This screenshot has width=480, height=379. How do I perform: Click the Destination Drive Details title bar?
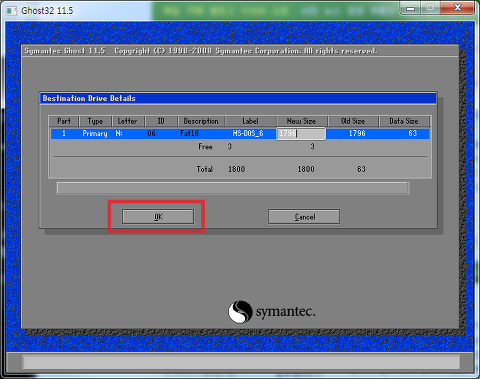tap(238, 98)
